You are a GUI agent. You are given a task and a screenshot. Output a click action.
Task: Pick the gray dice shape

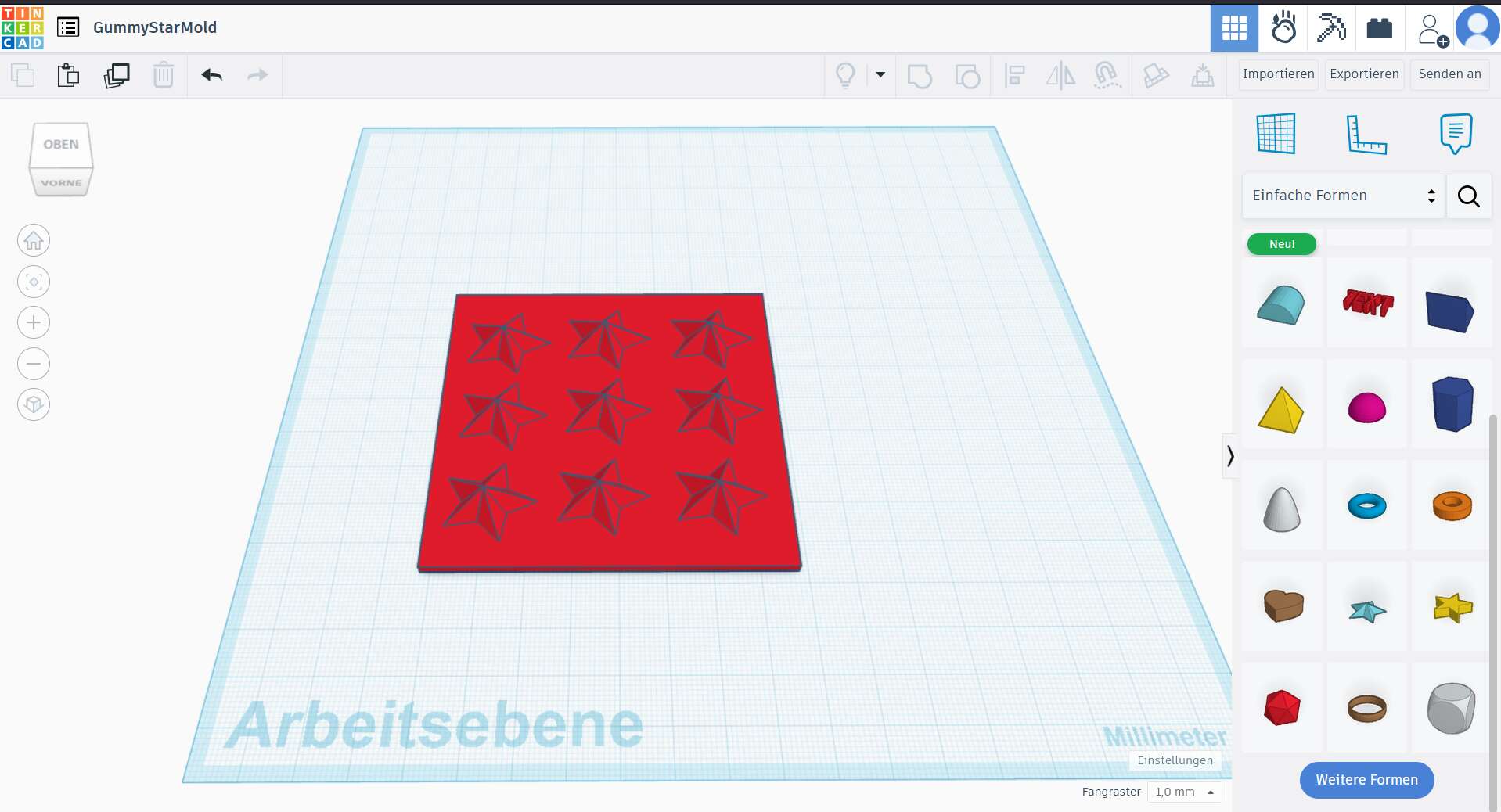[x=1452, y=708]
